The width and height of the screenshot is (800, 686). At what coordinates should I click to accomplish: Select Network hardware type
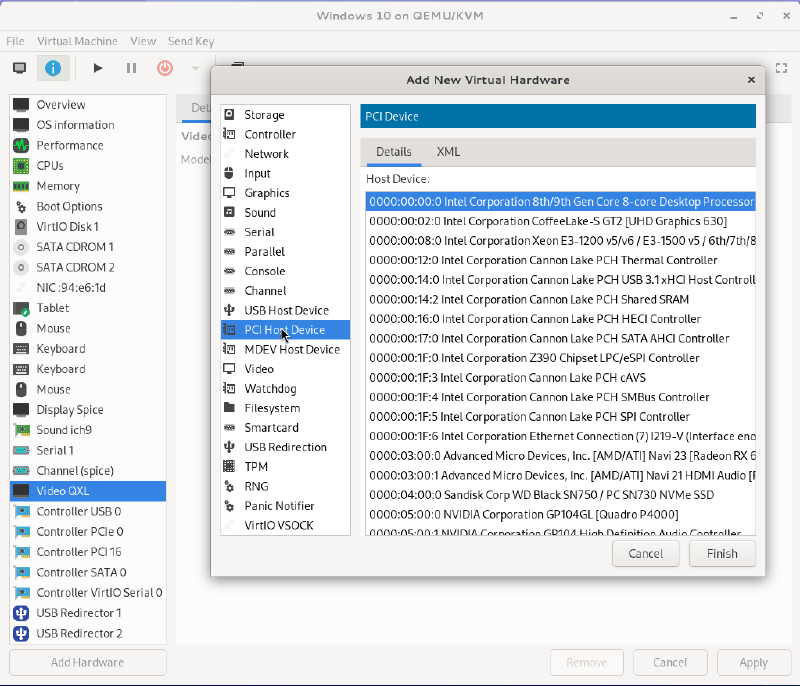(x=285, y=154)
